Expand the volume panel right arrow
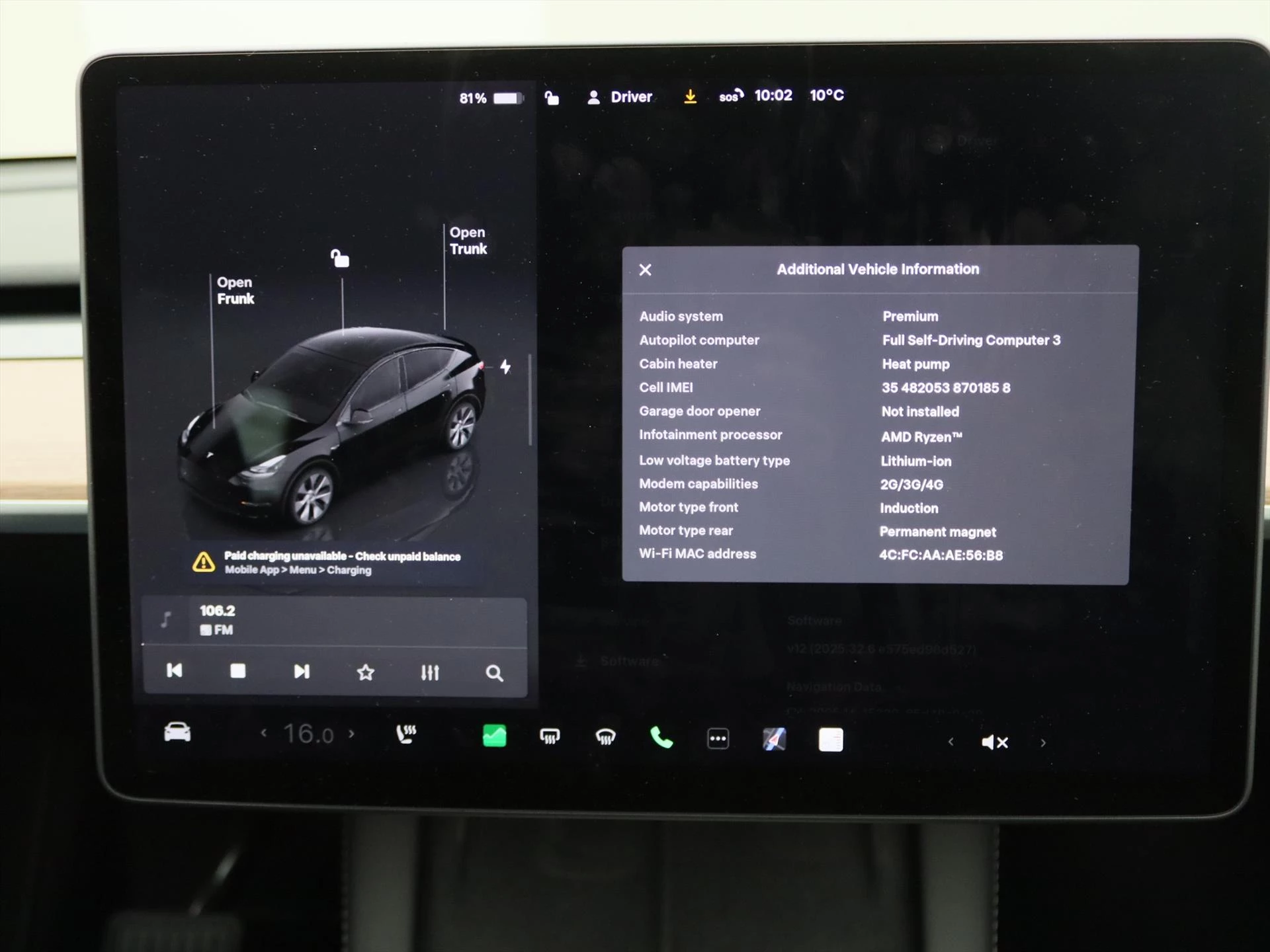 point(1043,742)
